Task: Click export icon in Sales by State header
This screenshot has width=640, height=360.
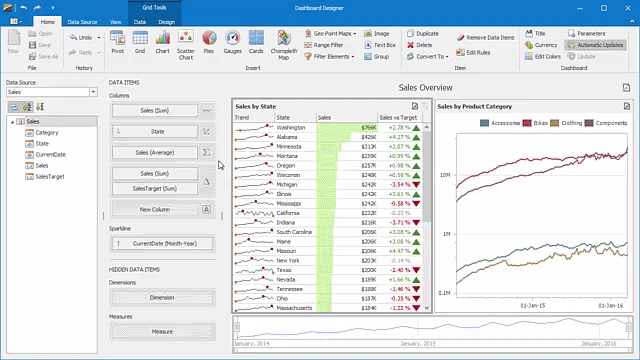Action: [415, 106]
